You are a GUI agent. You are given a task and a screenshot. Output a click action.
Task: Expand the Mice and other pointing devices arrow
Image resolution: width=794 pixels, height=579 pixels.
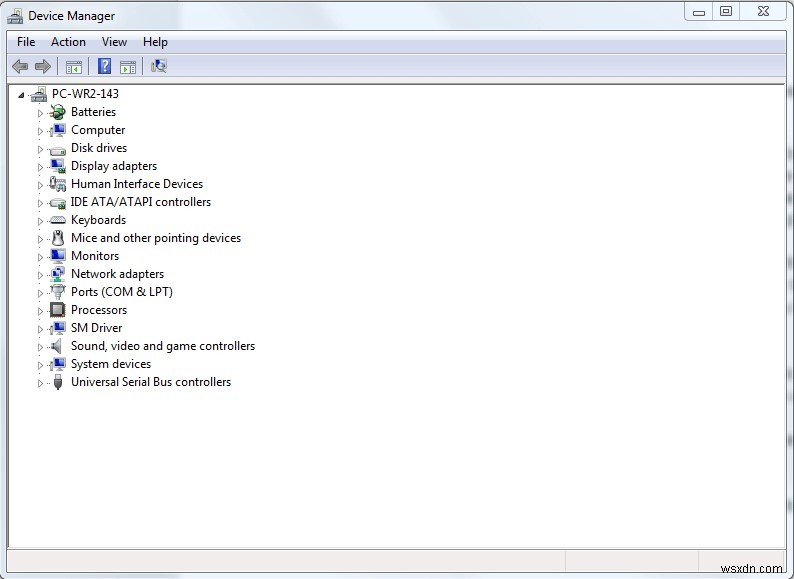pyautogui.click(x=41, y=239)
